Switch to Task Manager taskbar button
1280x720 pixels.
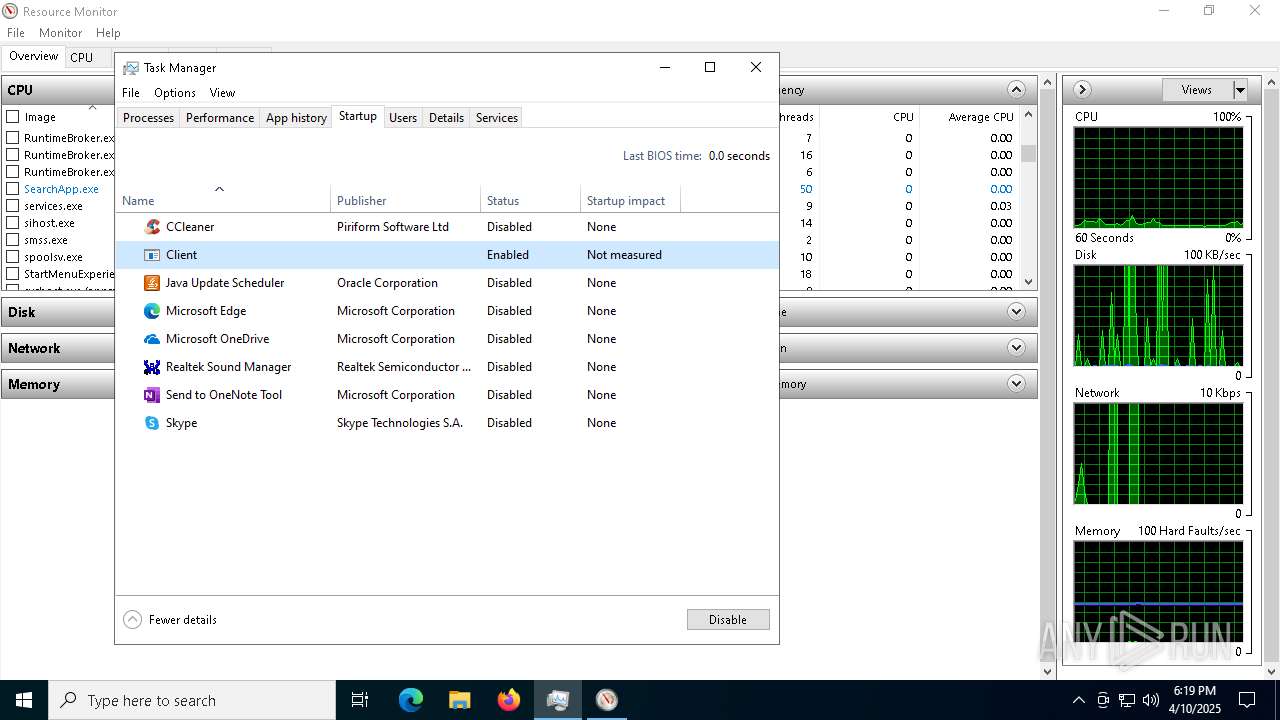tap(557, 700)
